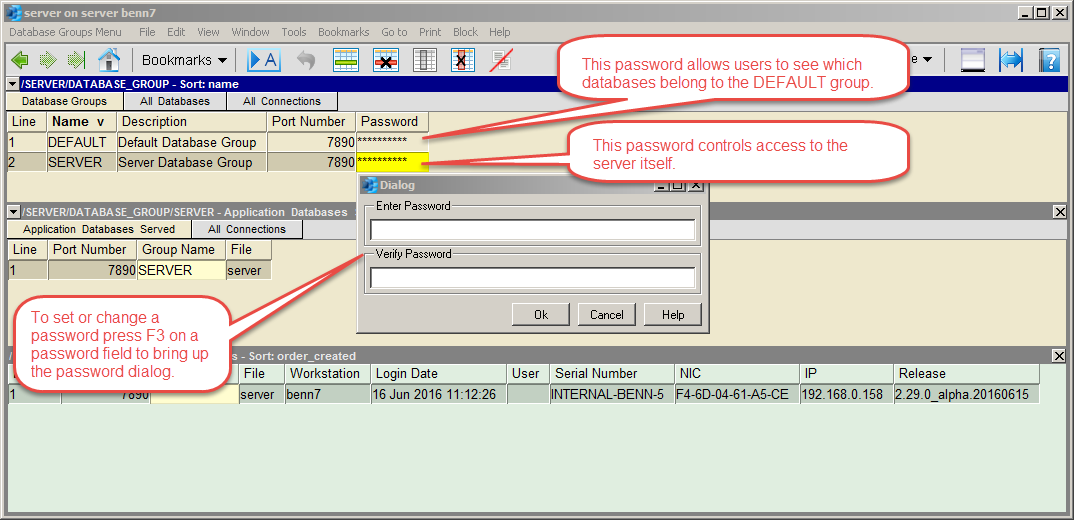Select the highlighted SERVER password cell
Viewport: 1074px width, 520px height.
[x=392, y=162]
